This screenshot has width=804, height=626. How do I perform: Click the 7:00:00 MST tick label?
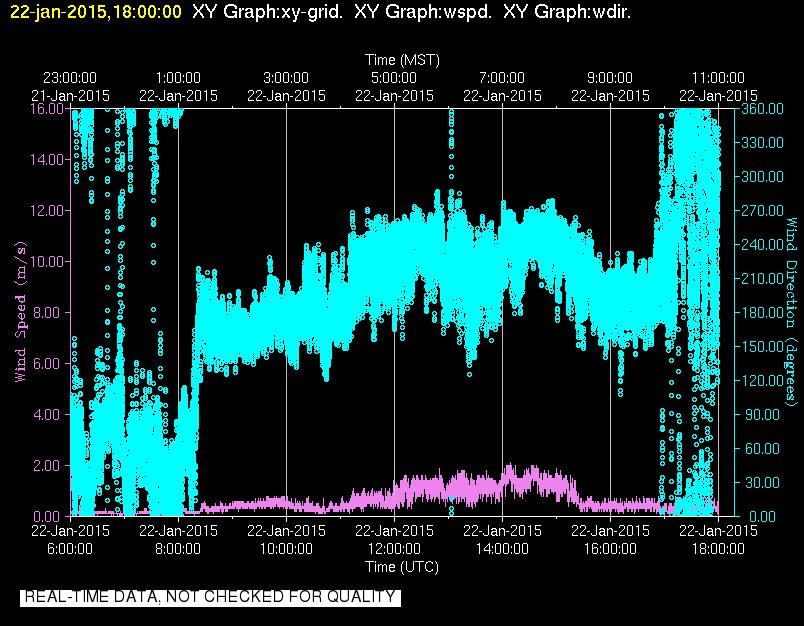(x=502, y=78)
